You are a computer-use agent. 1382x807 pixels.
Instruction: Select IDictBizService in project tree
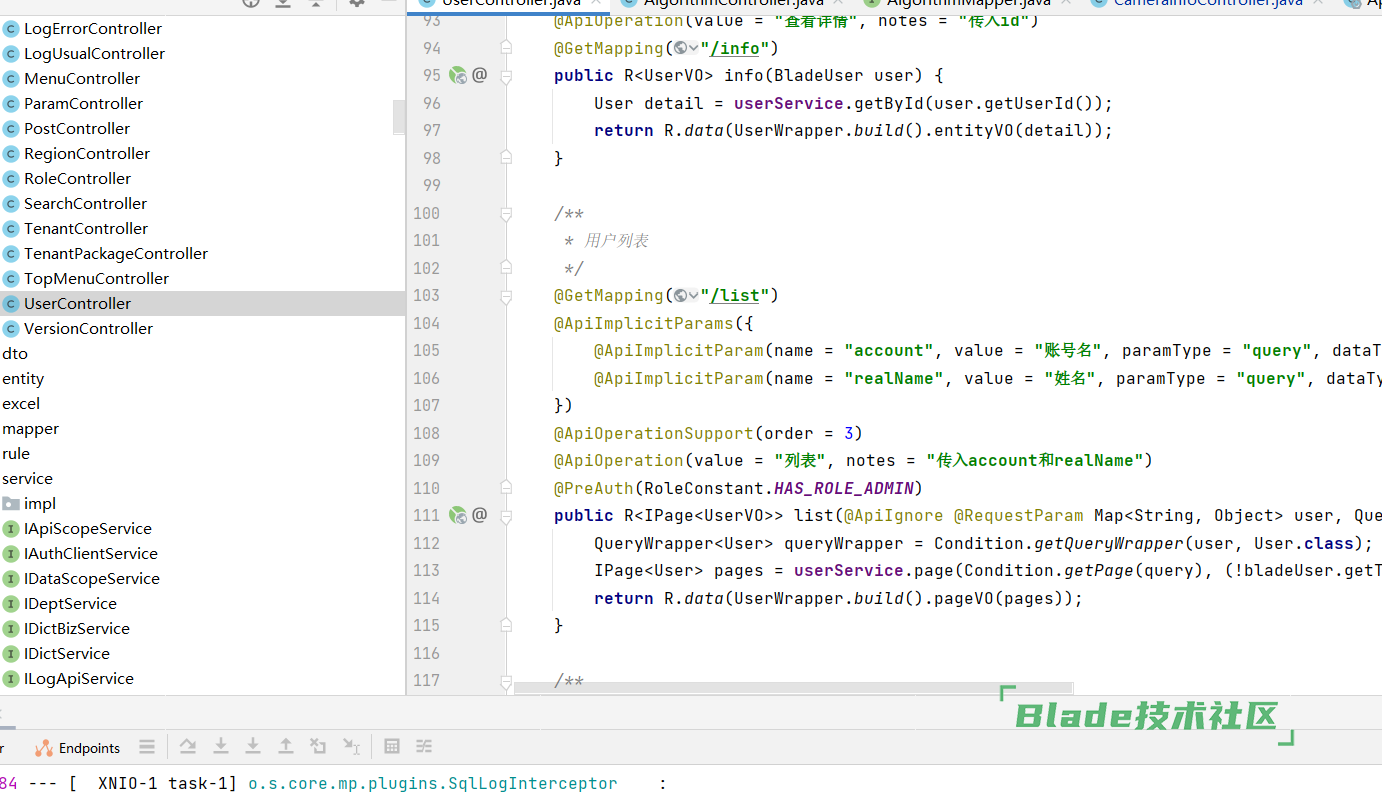click(77, 629)
